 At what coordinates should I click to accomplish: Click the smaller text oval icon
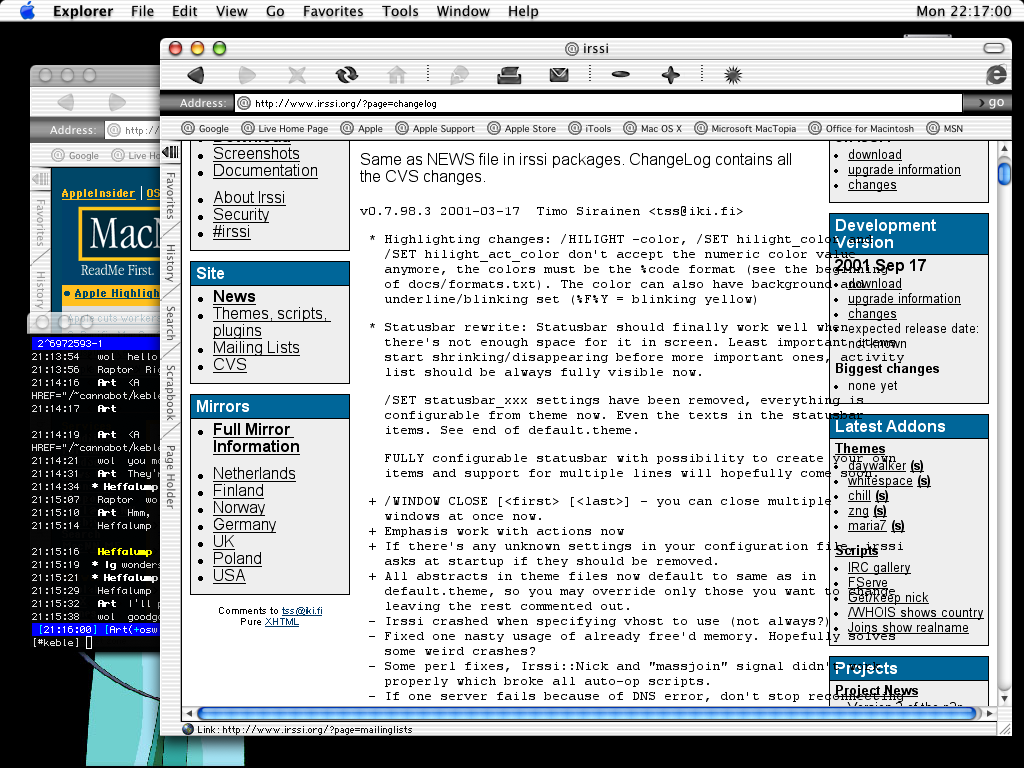[620, 74]
